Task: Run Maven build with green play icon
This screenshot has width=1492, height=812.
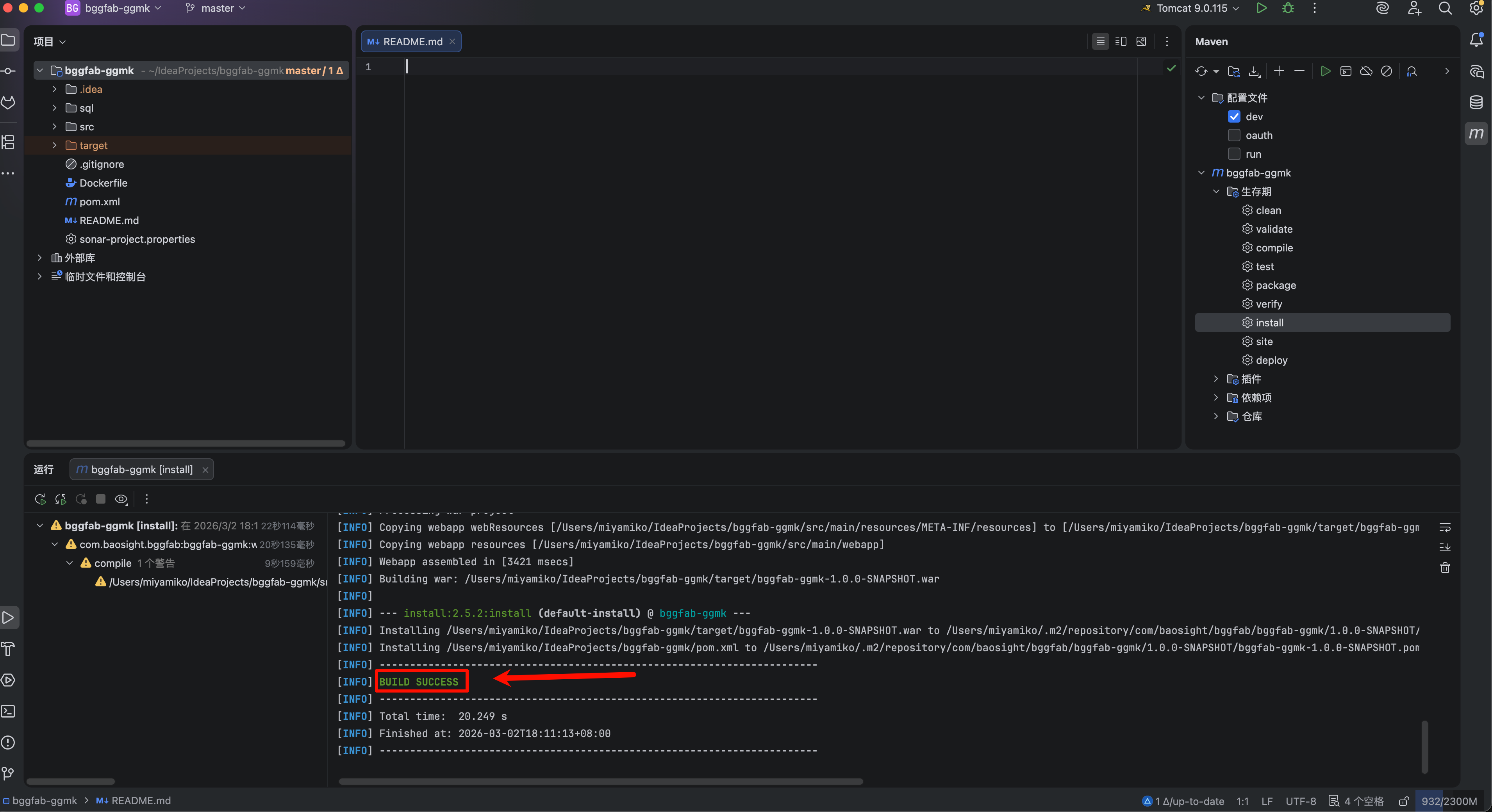Action: [1325, 71]
